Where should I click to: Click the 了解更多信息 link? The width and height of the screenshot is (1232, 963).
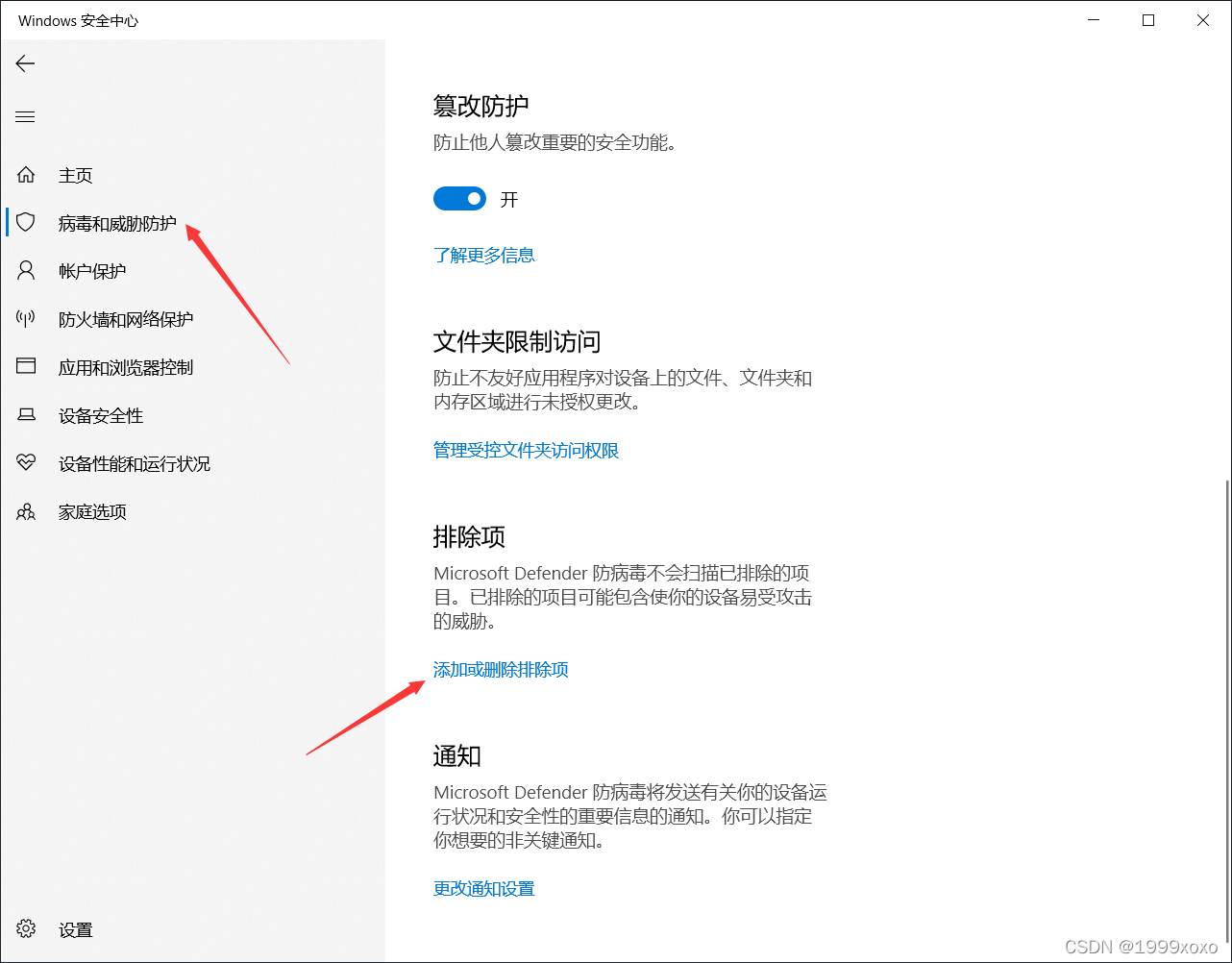(x=484, y=255)
